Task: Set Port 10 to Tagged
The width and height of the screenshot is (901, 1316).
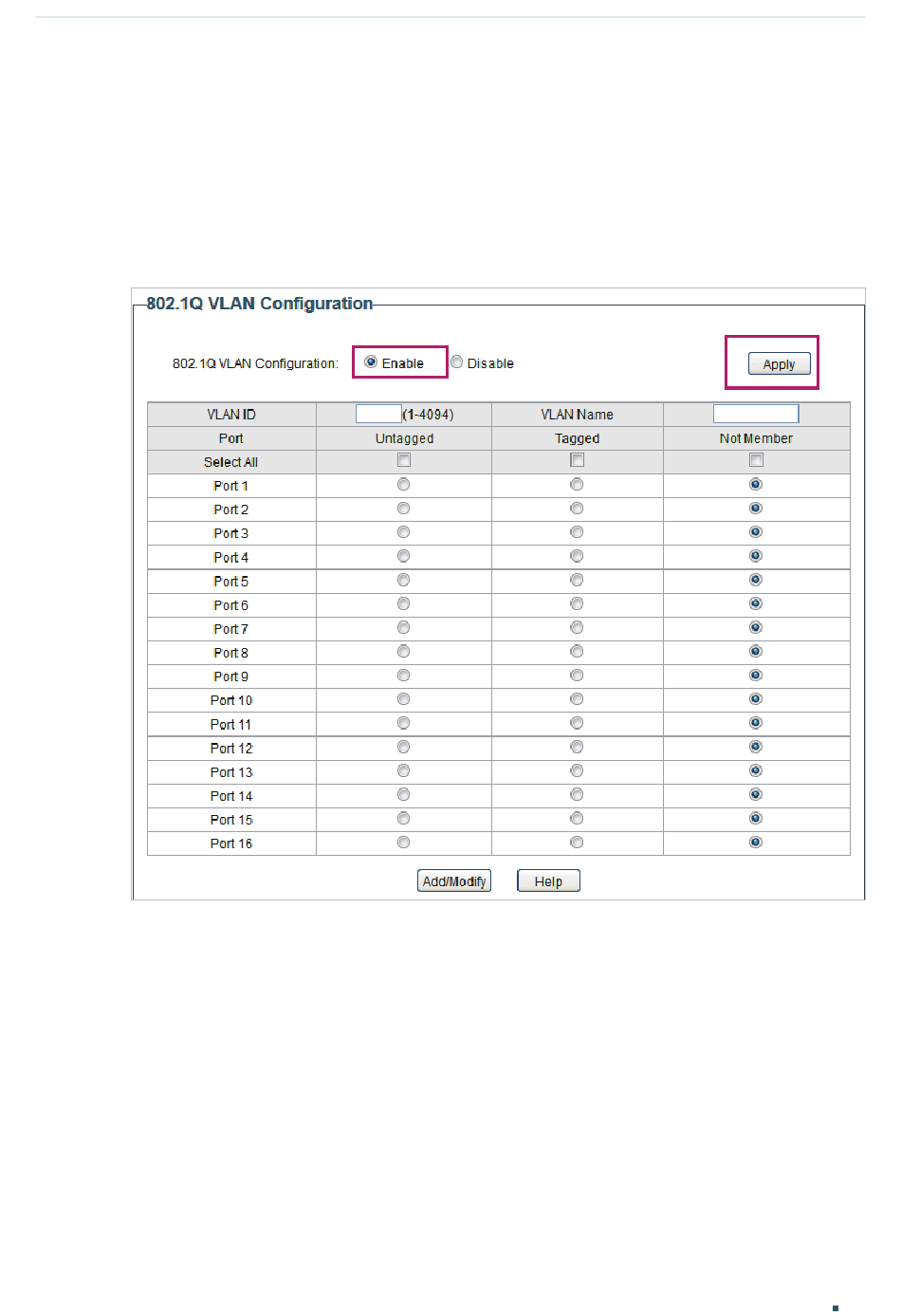Action: [577, 699]
